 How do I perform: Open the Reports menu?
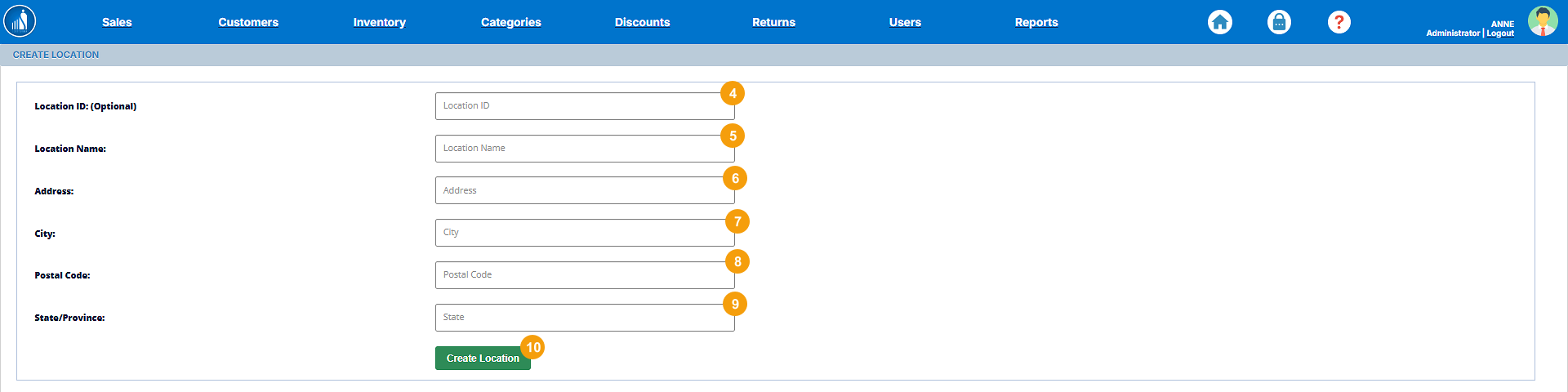(1036, 22)
